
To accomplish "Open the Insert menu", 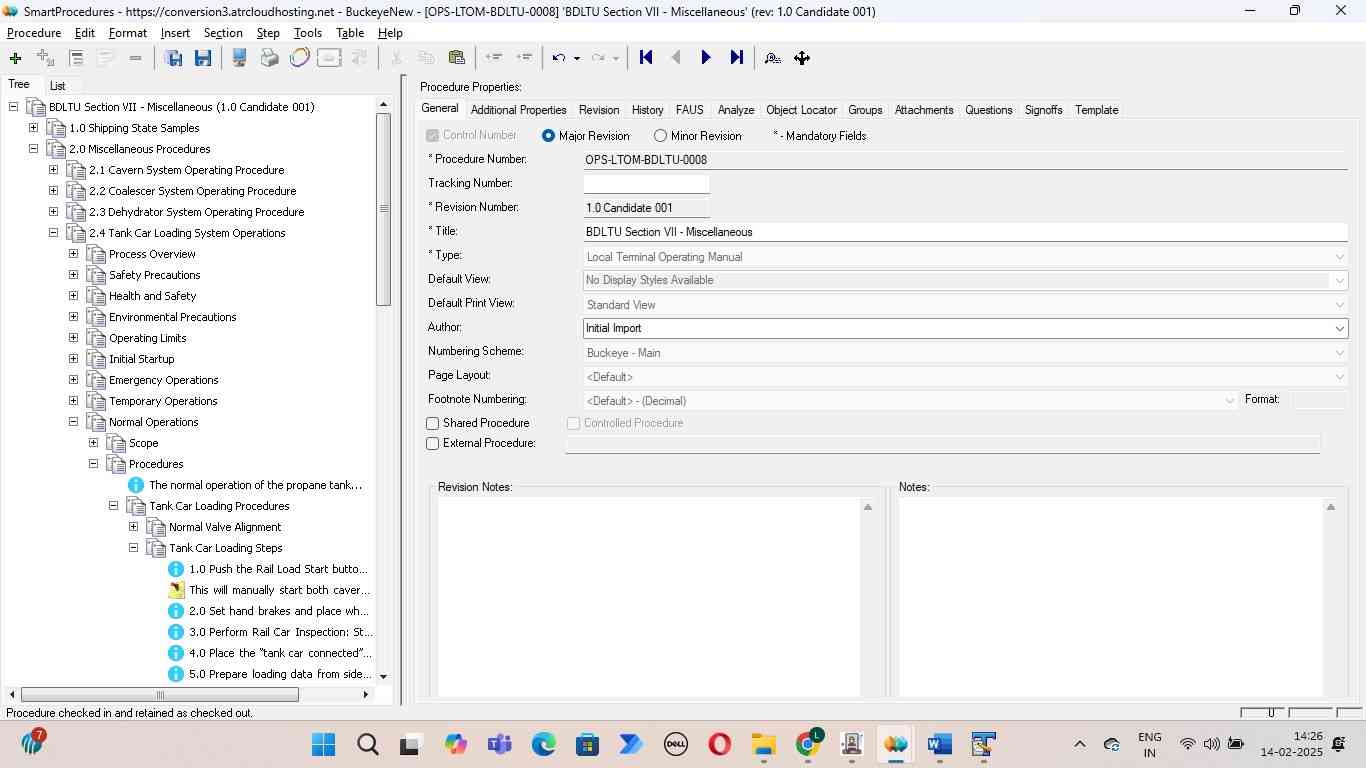I will [x=175, y=33].
